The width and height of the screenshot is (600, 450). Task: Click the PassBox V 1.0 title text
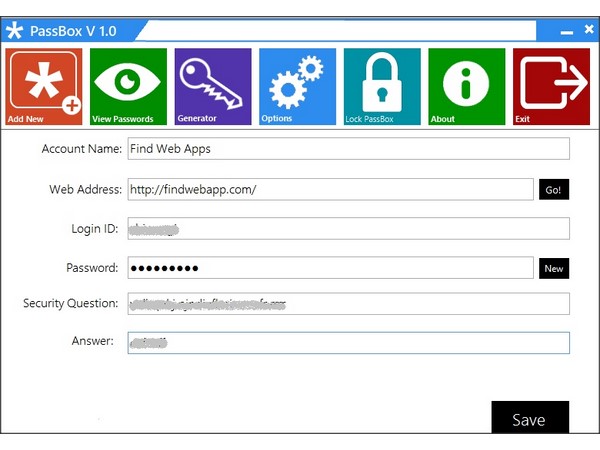click(x=73, y=31)
